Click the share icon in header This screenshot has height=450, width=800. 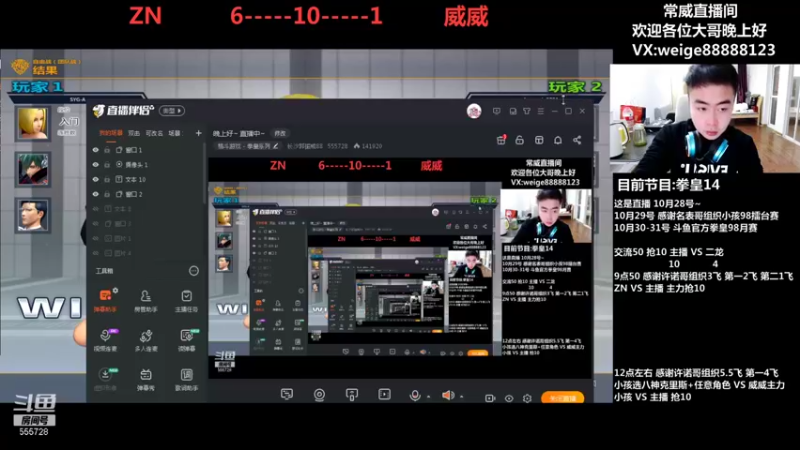pos(577,140)
